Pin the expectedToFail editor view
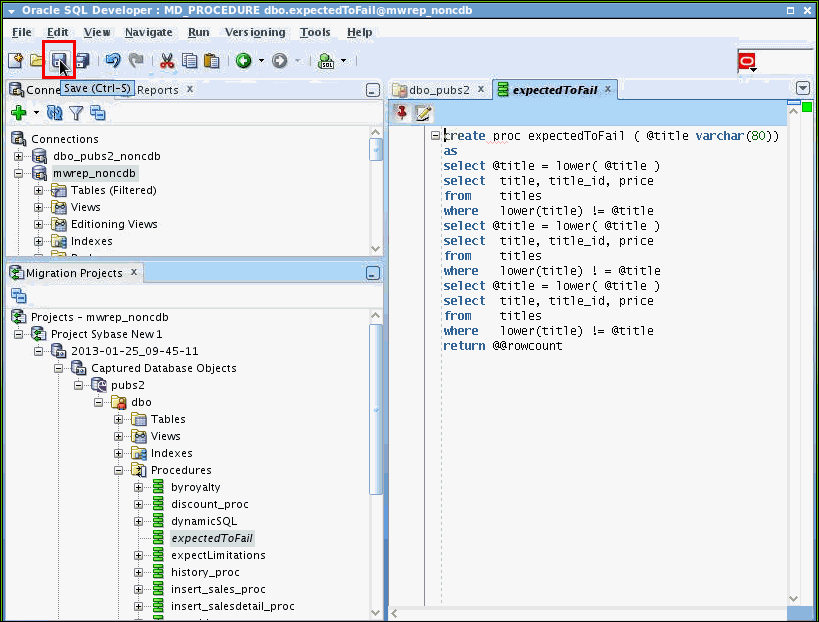Image resolution: width=819 pixels, height=622 pixels. click(x=402, y=112)
